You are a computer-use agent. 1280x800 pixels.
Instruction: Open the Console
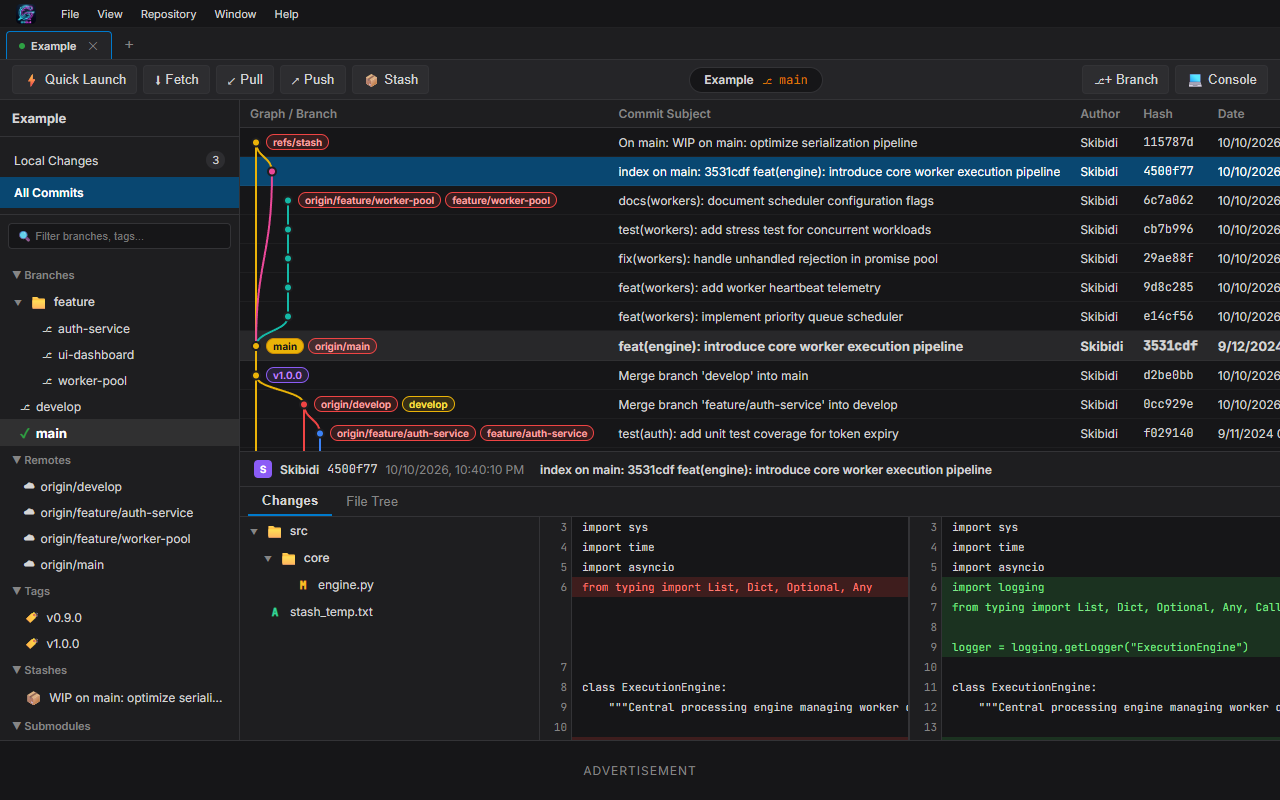pyautogui.click(x=1221, y=80)
